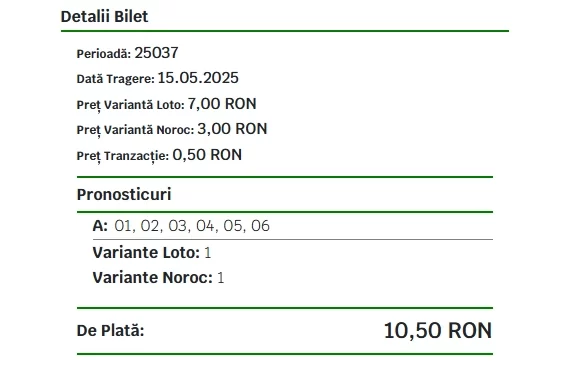Click the Variante Noroc count value

pyautogui.click(x=221, y=278)
